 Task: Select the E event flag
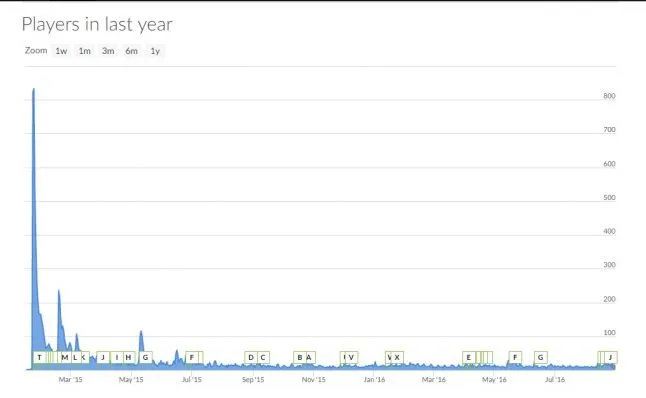coord(469,357)
